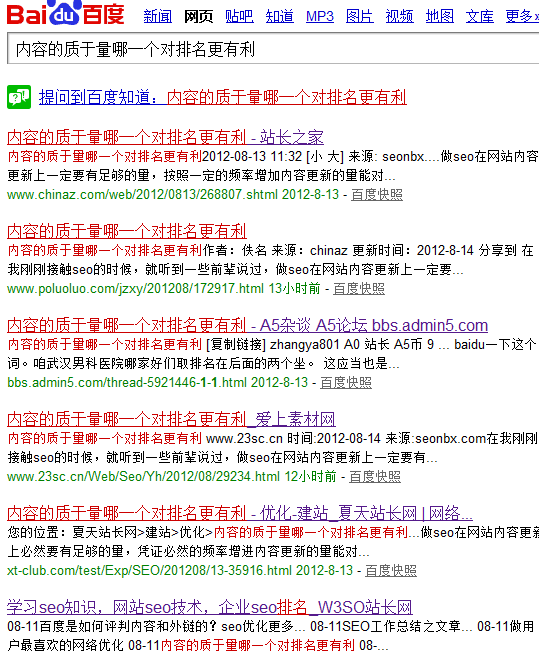Open the 提问到百度知道 link

click(222, 97)
